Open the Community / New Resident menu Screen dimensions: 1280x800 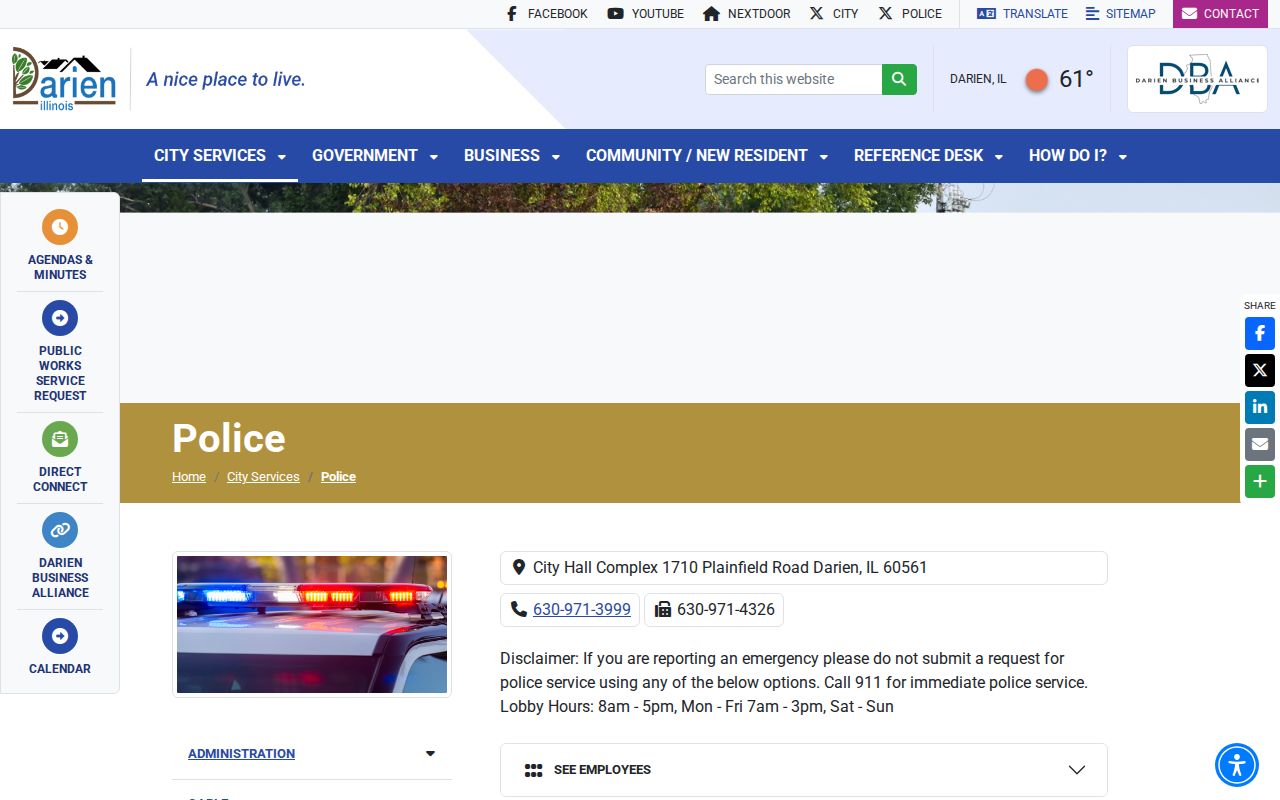pyautogui.click(x=707, y=156)
